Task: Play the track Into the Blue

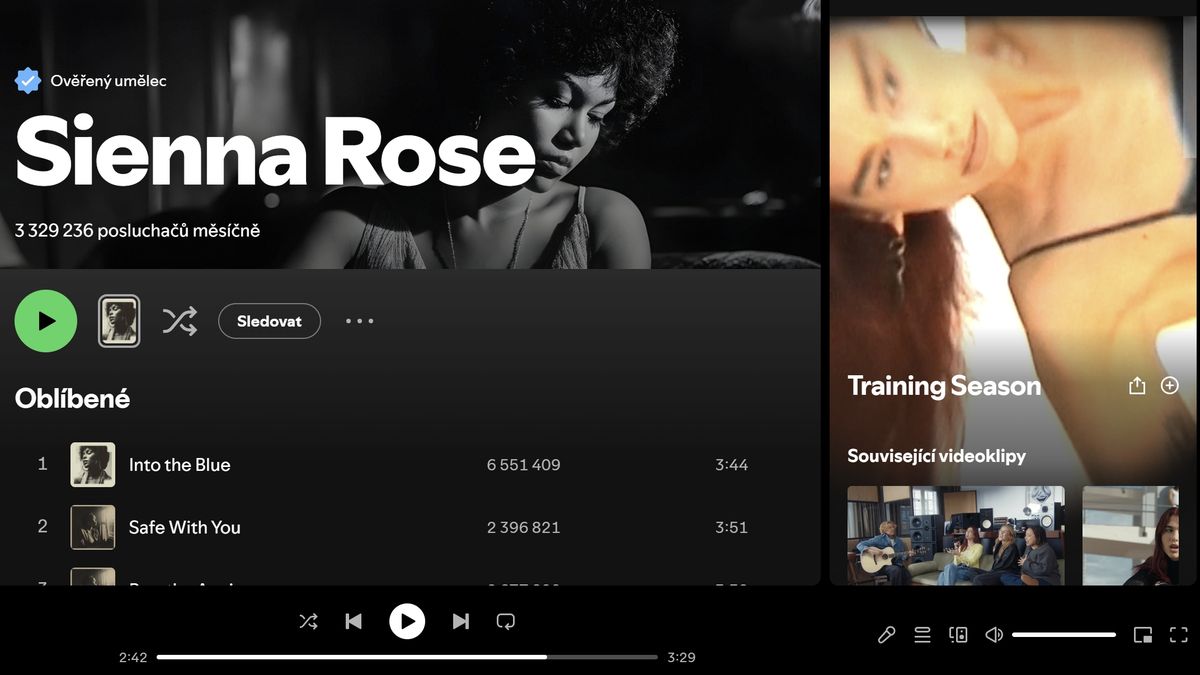Action: pos(180,465)
